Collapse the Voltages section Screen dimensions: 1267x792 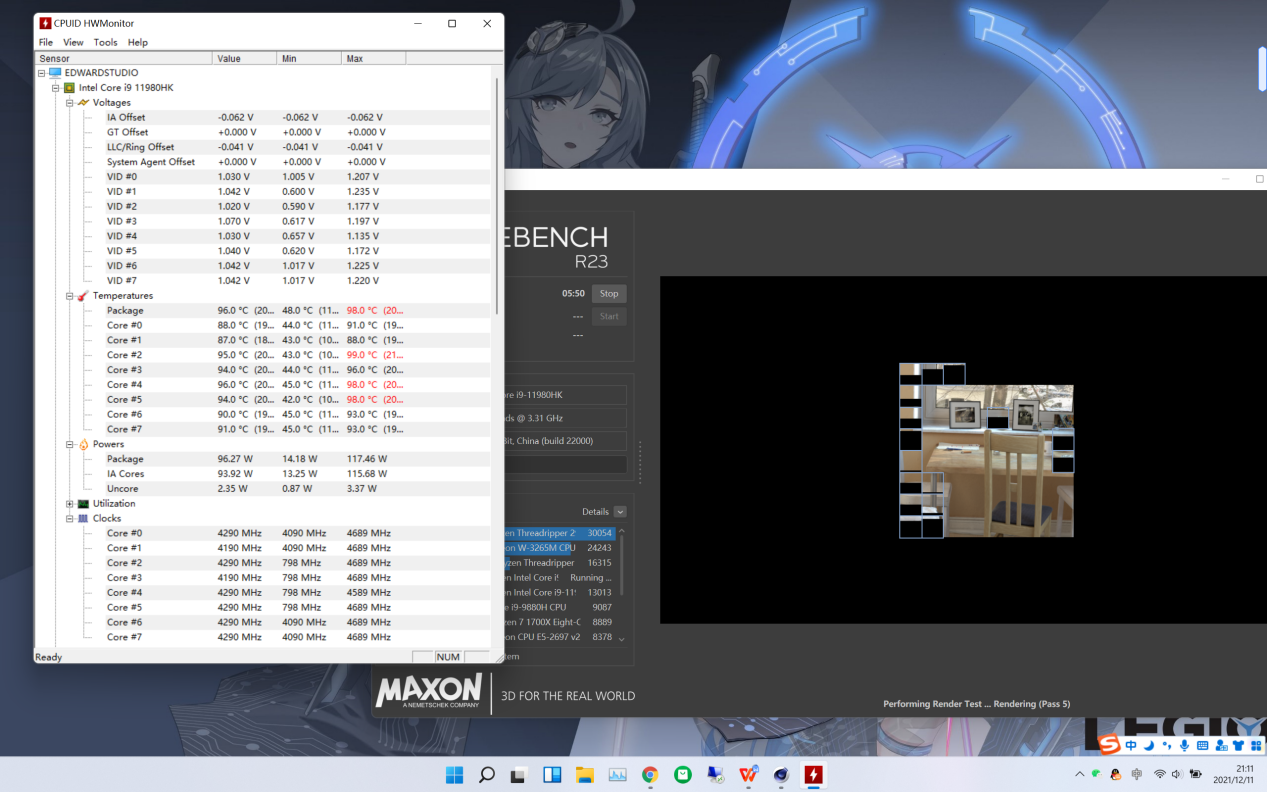[x=69, y=103]
